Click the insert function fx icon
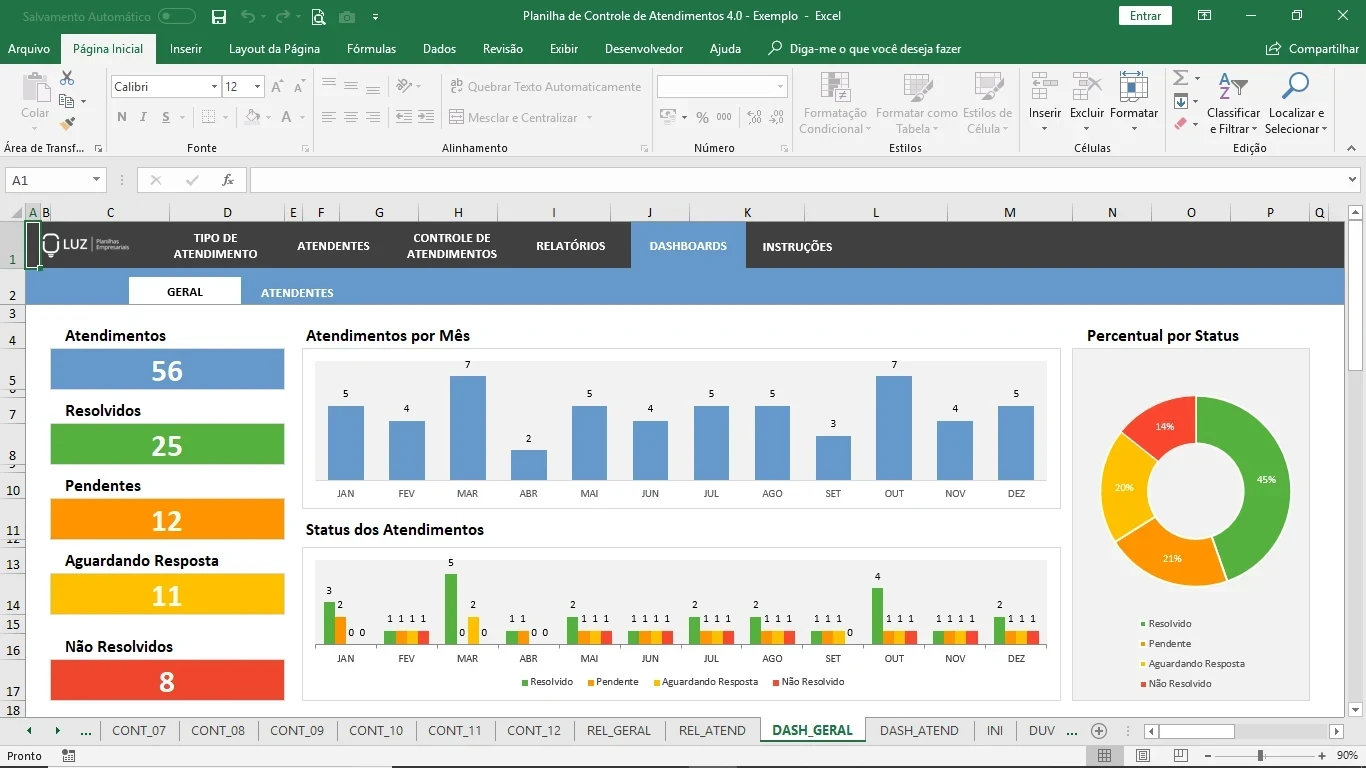 tap(228, 180)
